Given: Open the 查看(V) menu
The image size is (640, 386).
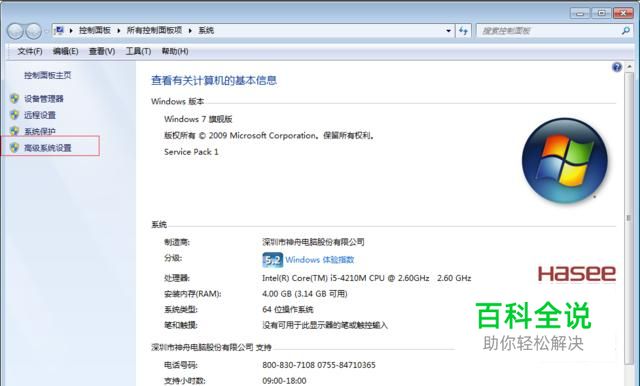Looking at the screenshot, I should (102, 51).
